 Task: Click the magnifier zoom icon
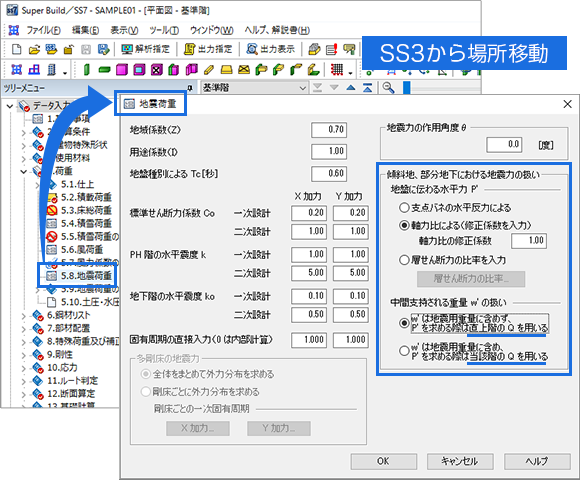coord(388,88)
